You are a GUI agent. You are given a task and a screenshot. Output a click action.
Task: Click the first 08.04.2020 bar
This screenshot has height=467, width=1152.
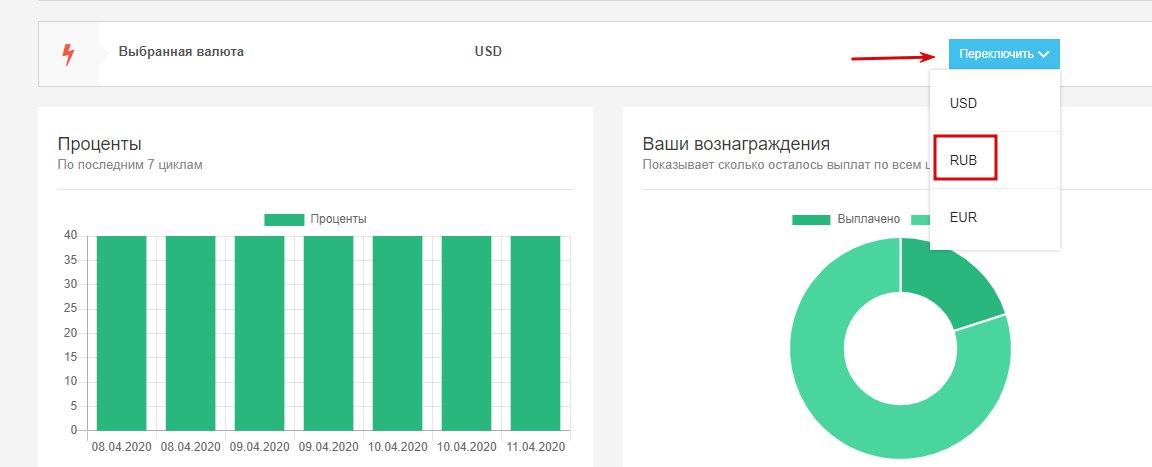coord(121,333)
